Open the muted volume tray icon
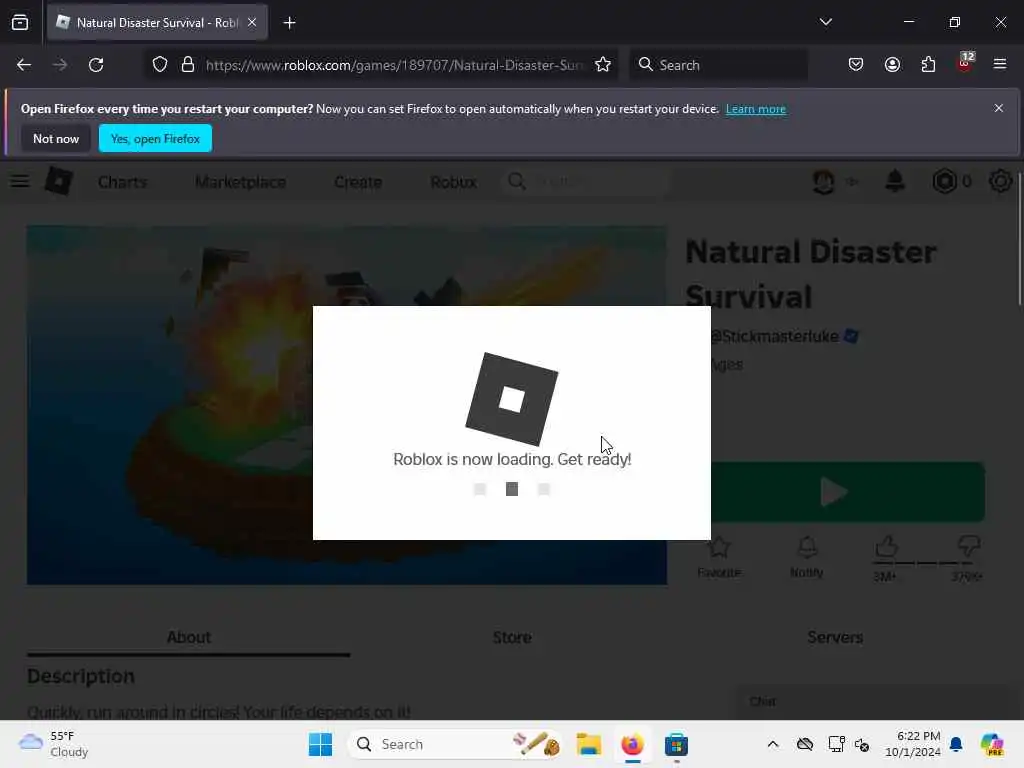Viewport: 1024px width, 768px height. (862, 744)
